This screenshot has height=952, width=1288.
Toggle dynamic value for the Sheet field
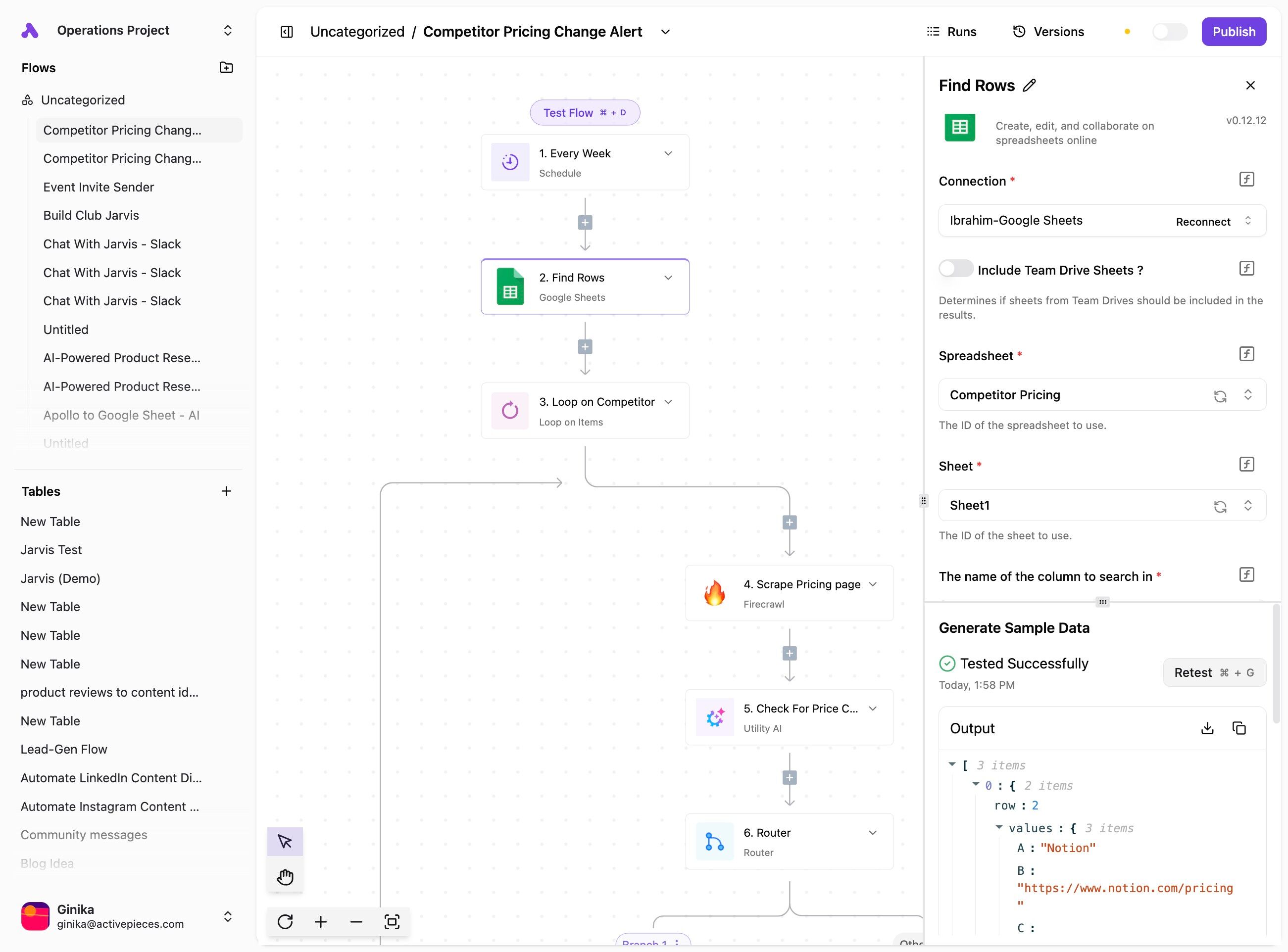coord(1246,465)
